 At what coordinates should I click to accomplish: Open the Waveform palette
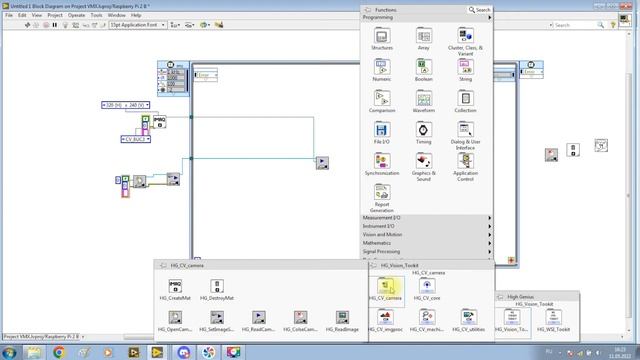coord(424,98)
